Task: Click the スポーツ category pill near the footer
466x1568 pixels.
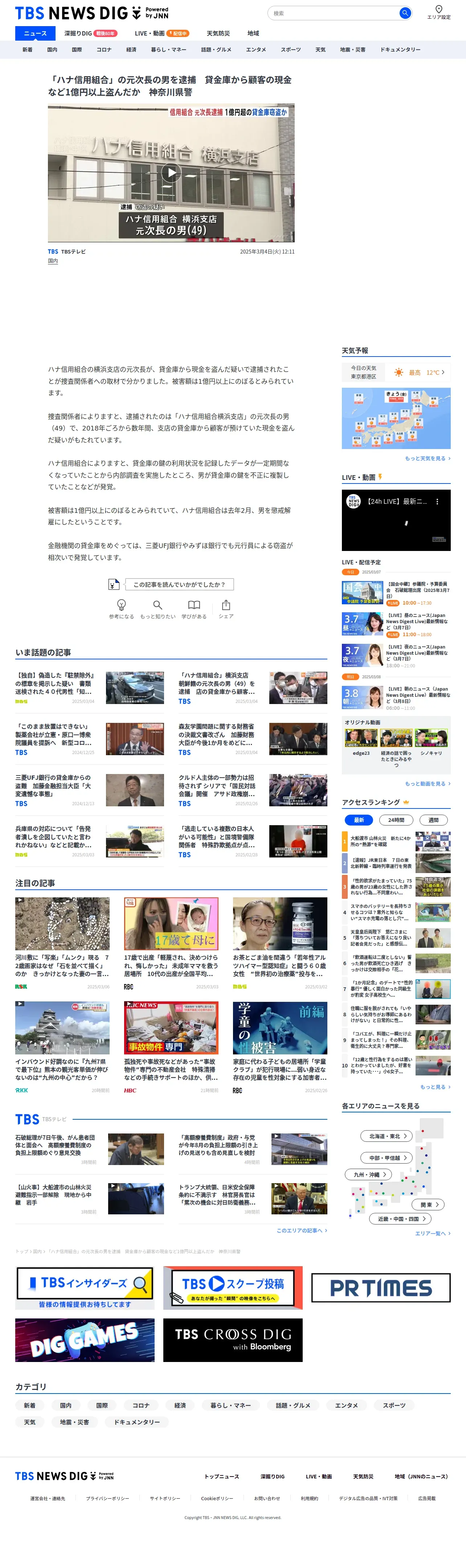Action: pyautogui.click(x=394, y=1405)
